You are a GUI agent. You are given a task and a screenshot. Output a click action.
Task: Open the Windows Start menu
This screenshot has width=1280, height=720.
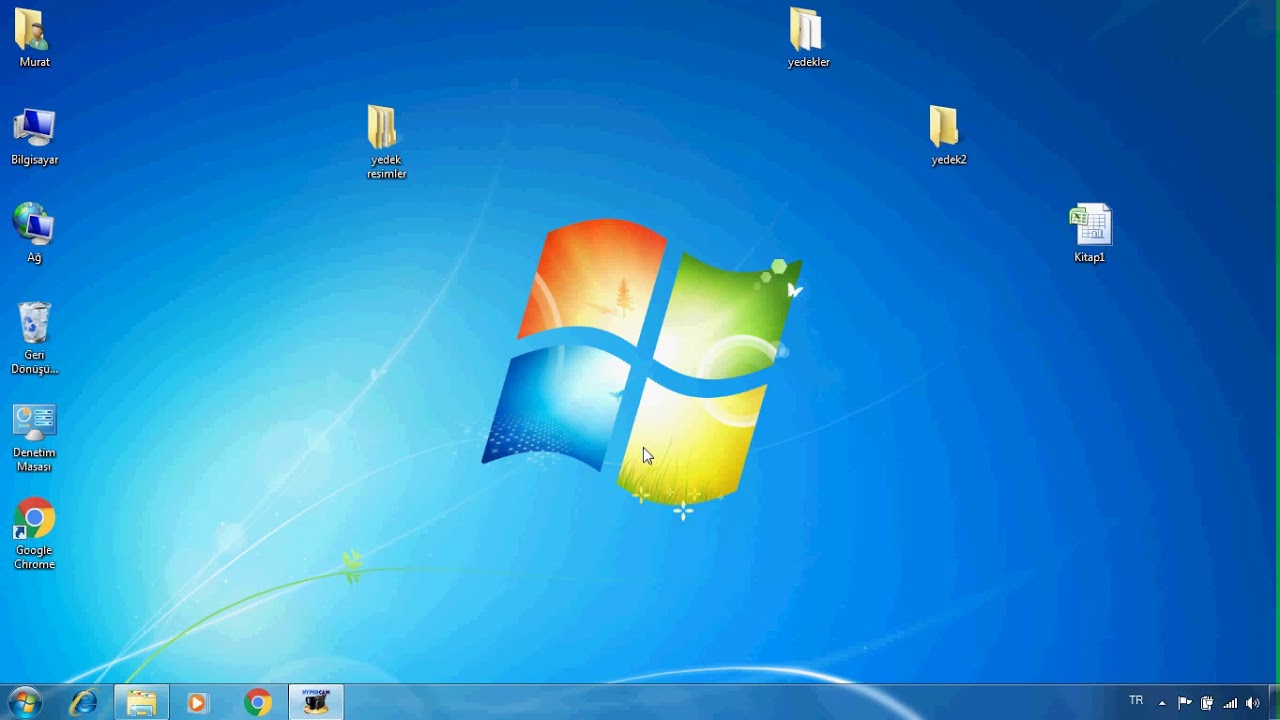pos(24,703)
